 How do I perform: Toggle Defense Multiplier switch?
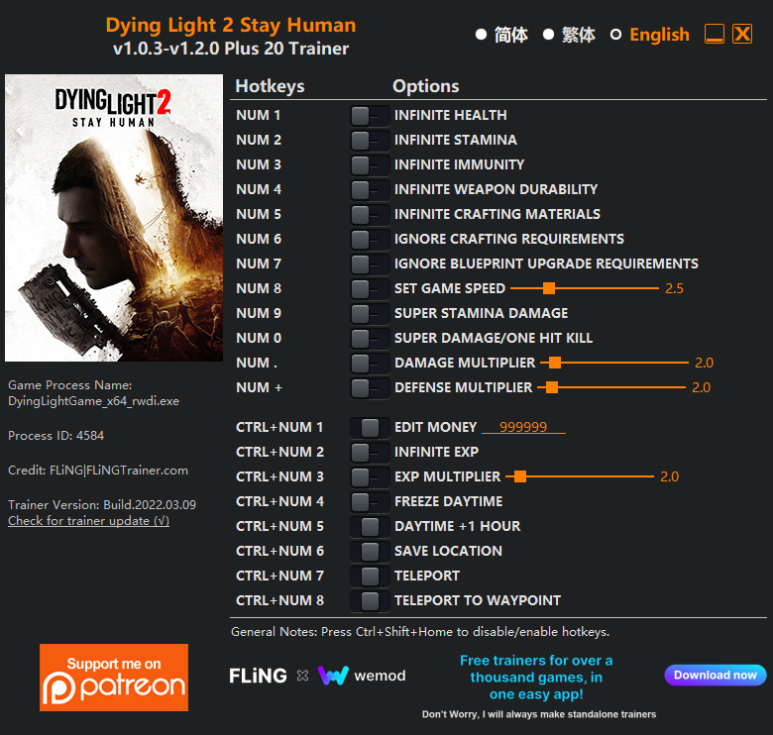[370, 388]
